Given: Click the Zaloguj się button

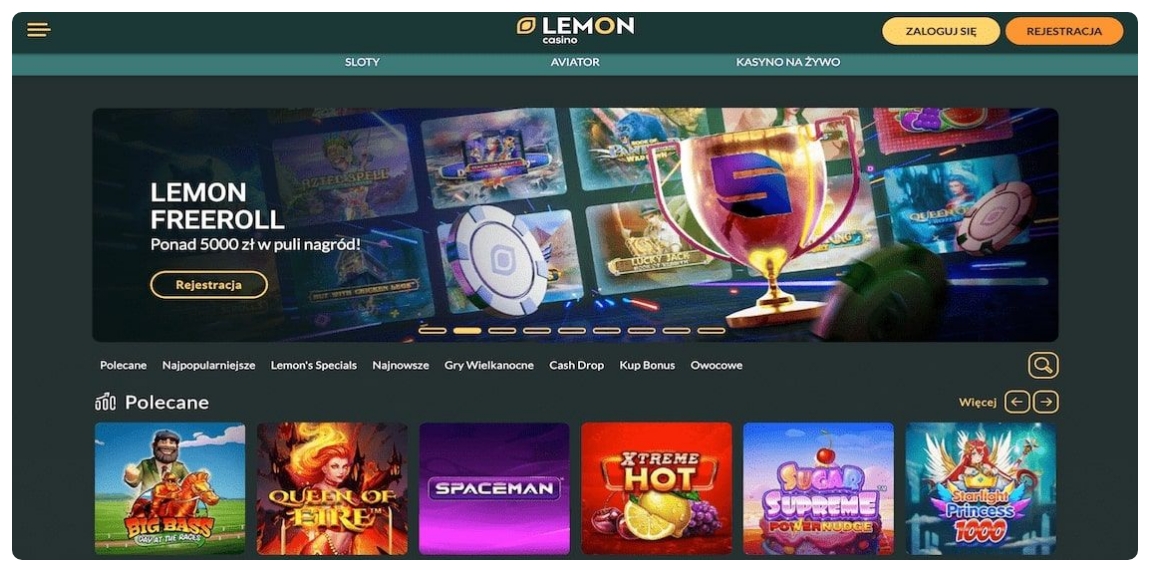Looking at the screenshot, I should click(940, 32).
